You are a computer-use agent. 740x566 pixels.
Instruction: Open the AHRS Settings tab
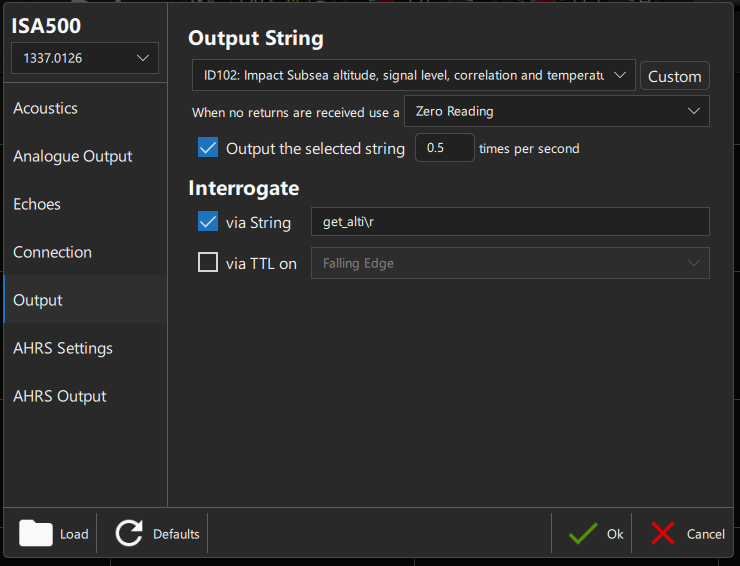pyautogui.click(x=62, y=348)
